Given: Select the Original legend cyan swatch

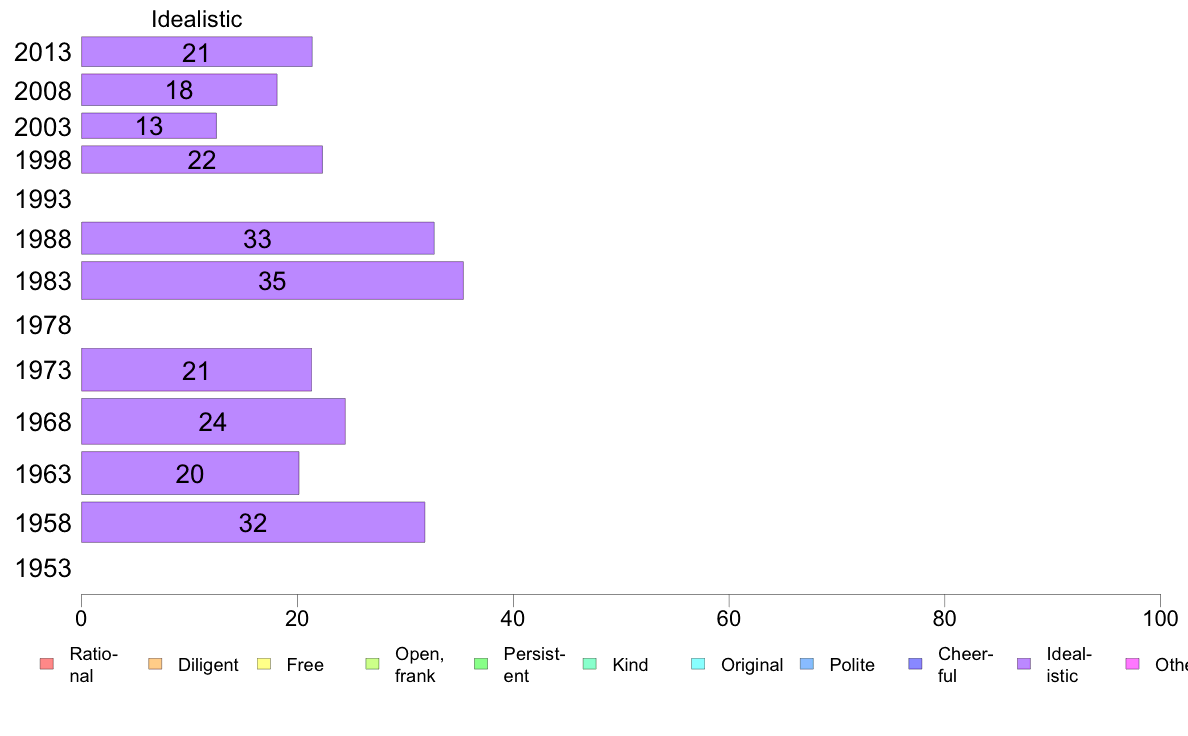Looking at the screenshot, I should [x=699, y=664].
